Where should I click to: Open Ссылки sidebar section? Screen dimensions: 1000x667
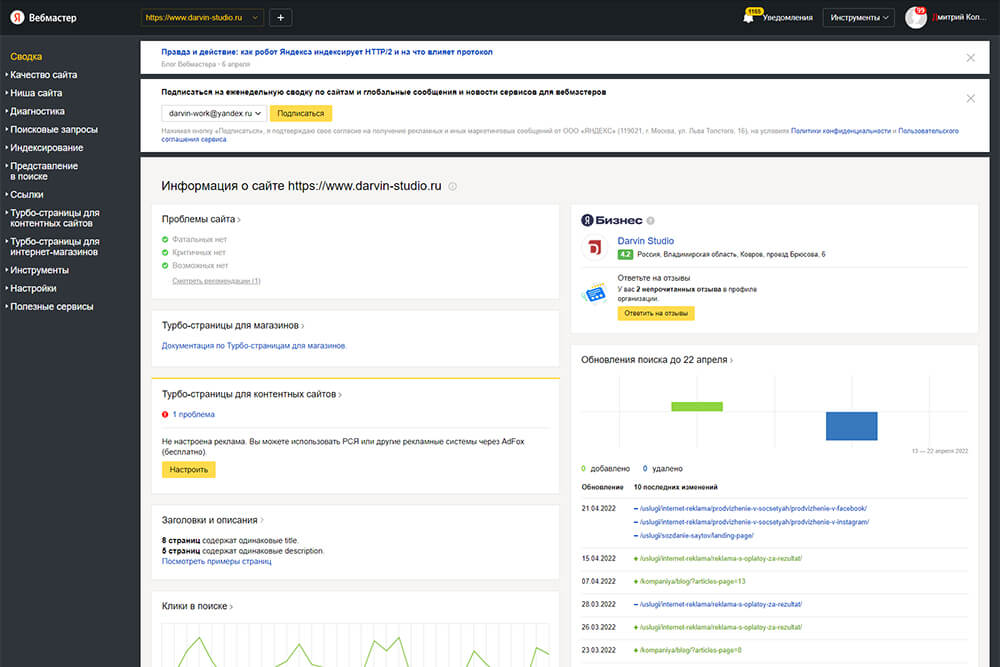27,194
